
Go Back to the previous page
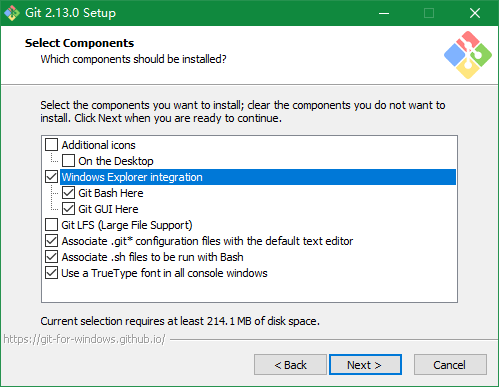[290, 365]
